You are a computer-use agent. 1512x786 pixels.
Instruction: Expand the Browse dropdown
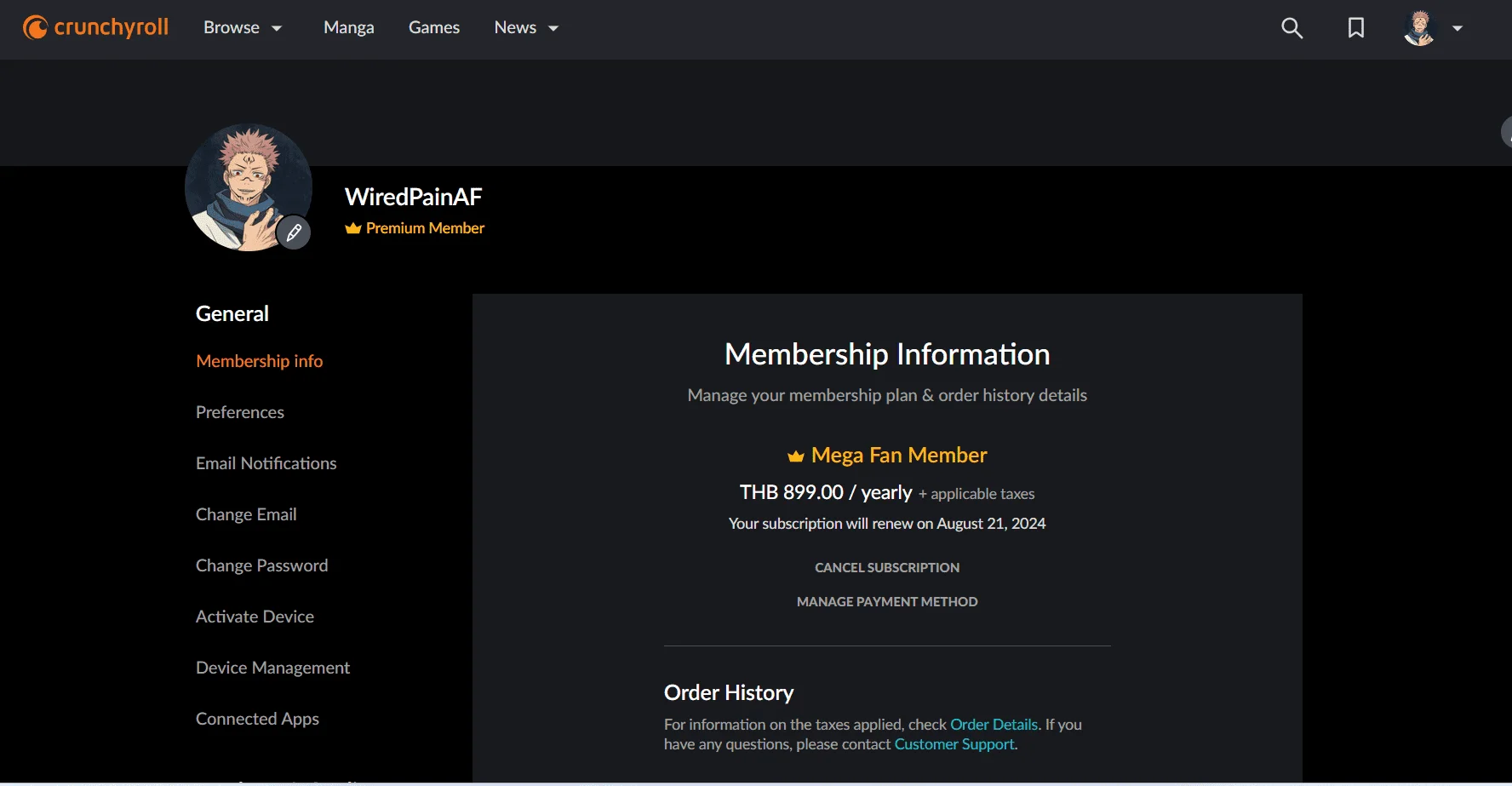pos(243,28)
